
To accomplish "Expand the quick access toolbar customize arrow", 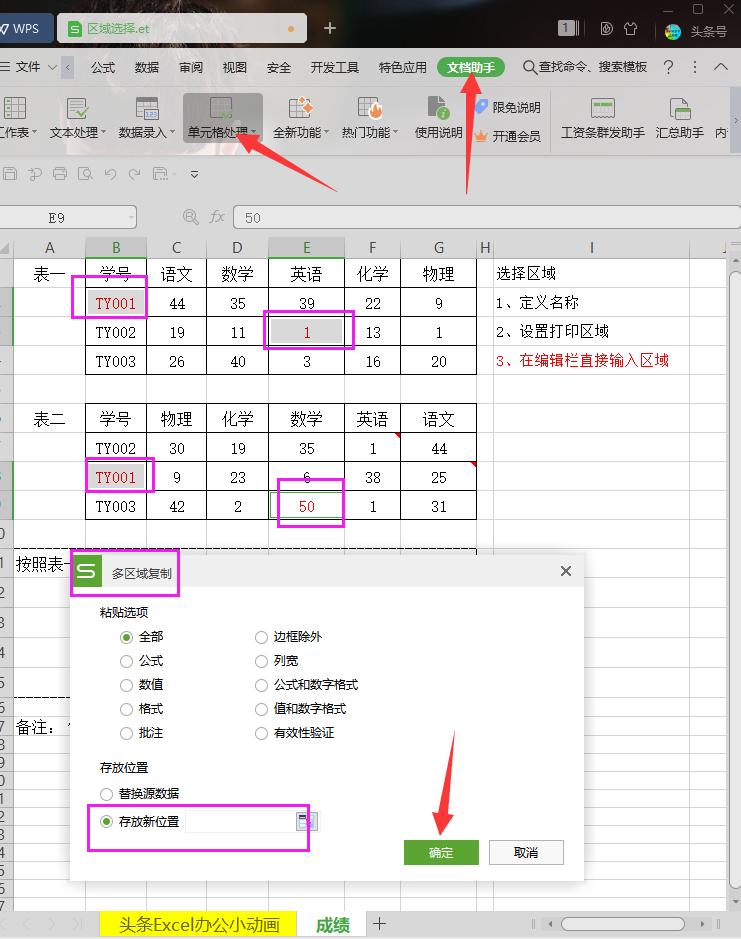I will coord(194,174).
